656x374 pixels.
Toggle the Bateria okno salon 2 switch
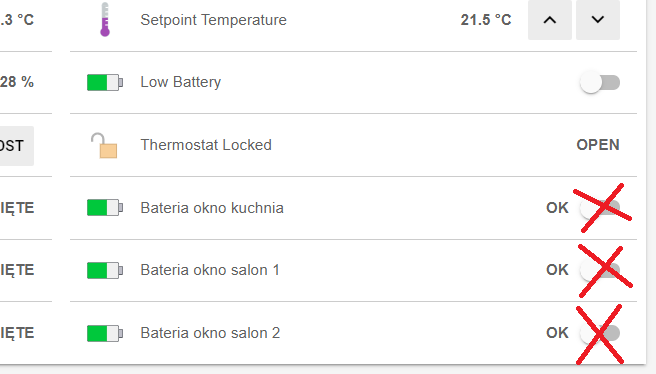(600, 333)
